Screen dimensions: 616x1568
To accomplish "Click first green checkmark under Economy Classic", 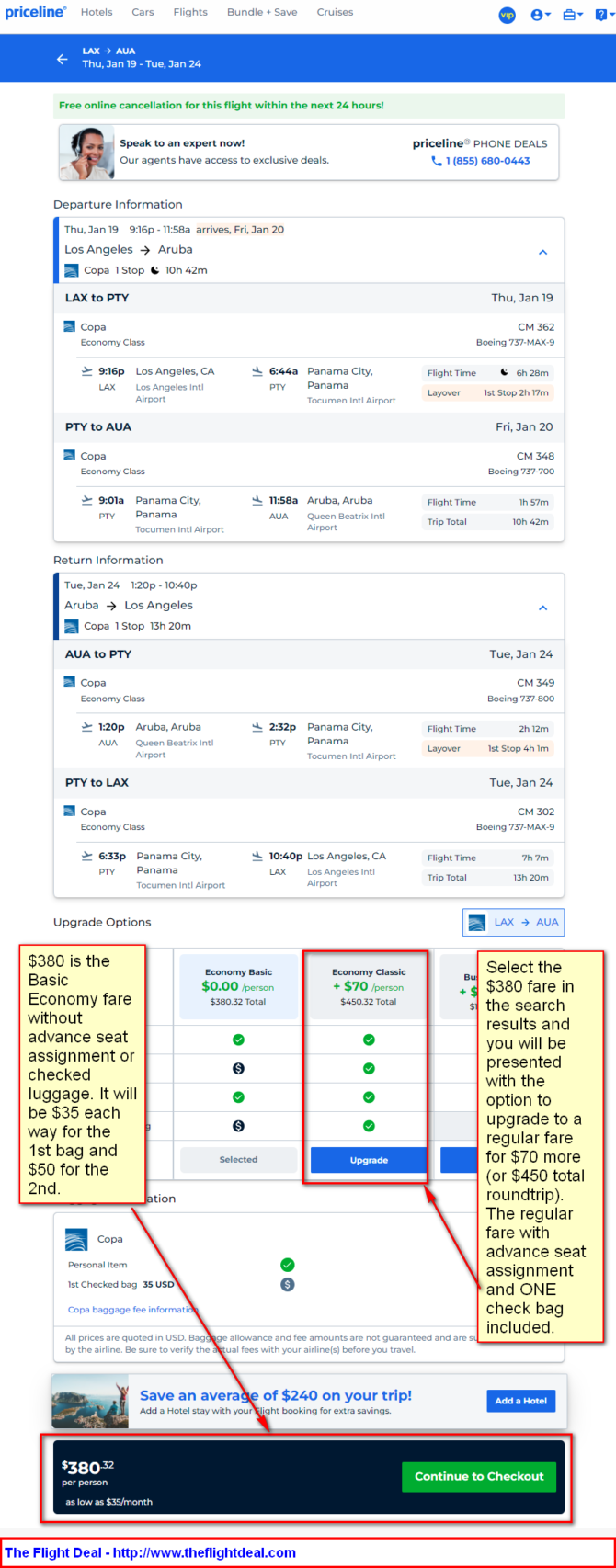I will 369,1040.
